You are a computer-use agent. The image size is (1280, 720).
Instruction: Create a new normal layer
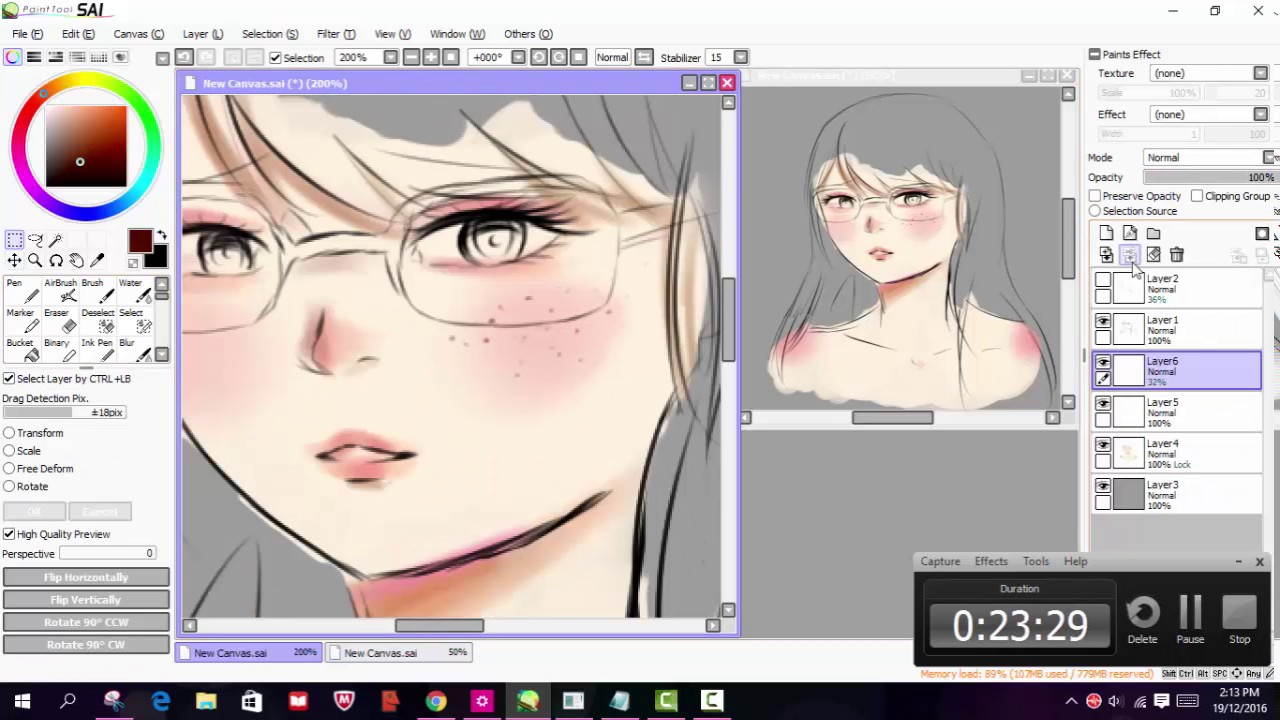(x=1106, y=234)
